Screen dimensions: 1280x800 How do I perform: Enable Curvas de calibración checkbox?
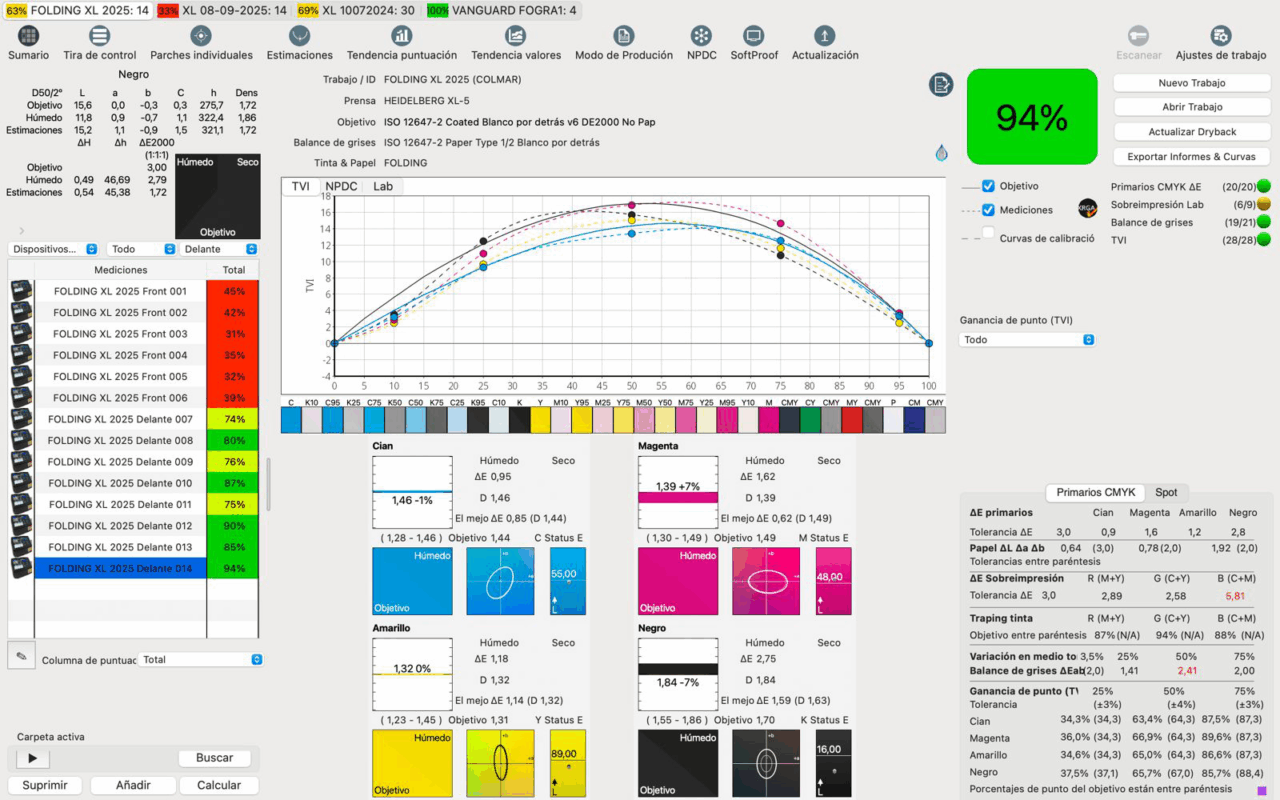click(x=988, y=234)
